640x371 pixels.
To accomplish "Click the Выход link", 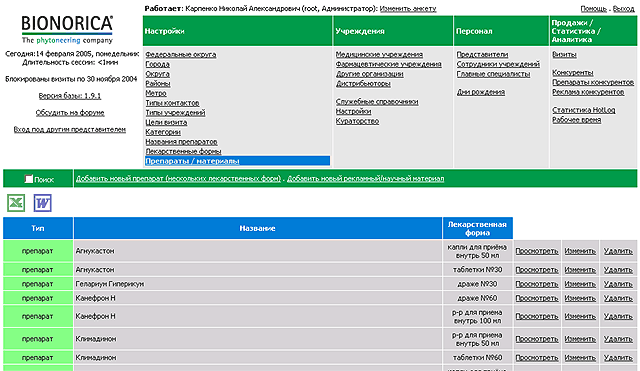I will click(x=623, y=9).
